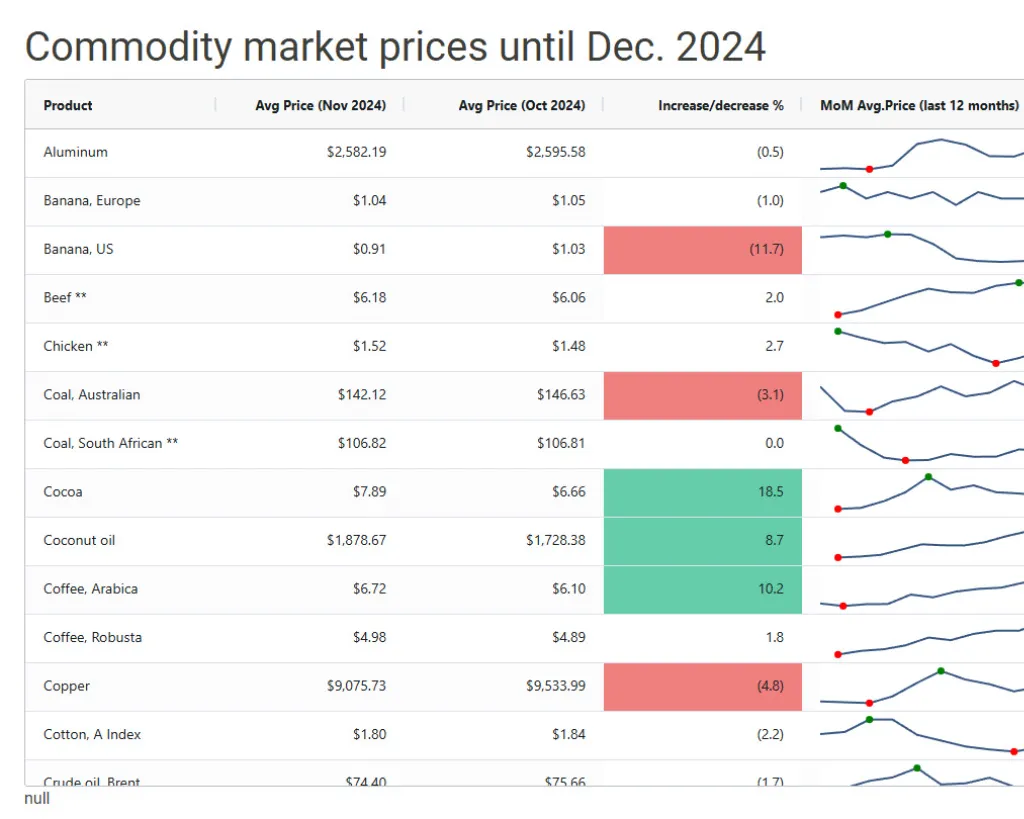
Task: Click the Increase/decrease % column header
Action: pyautogui.click(x=720, y=105)
